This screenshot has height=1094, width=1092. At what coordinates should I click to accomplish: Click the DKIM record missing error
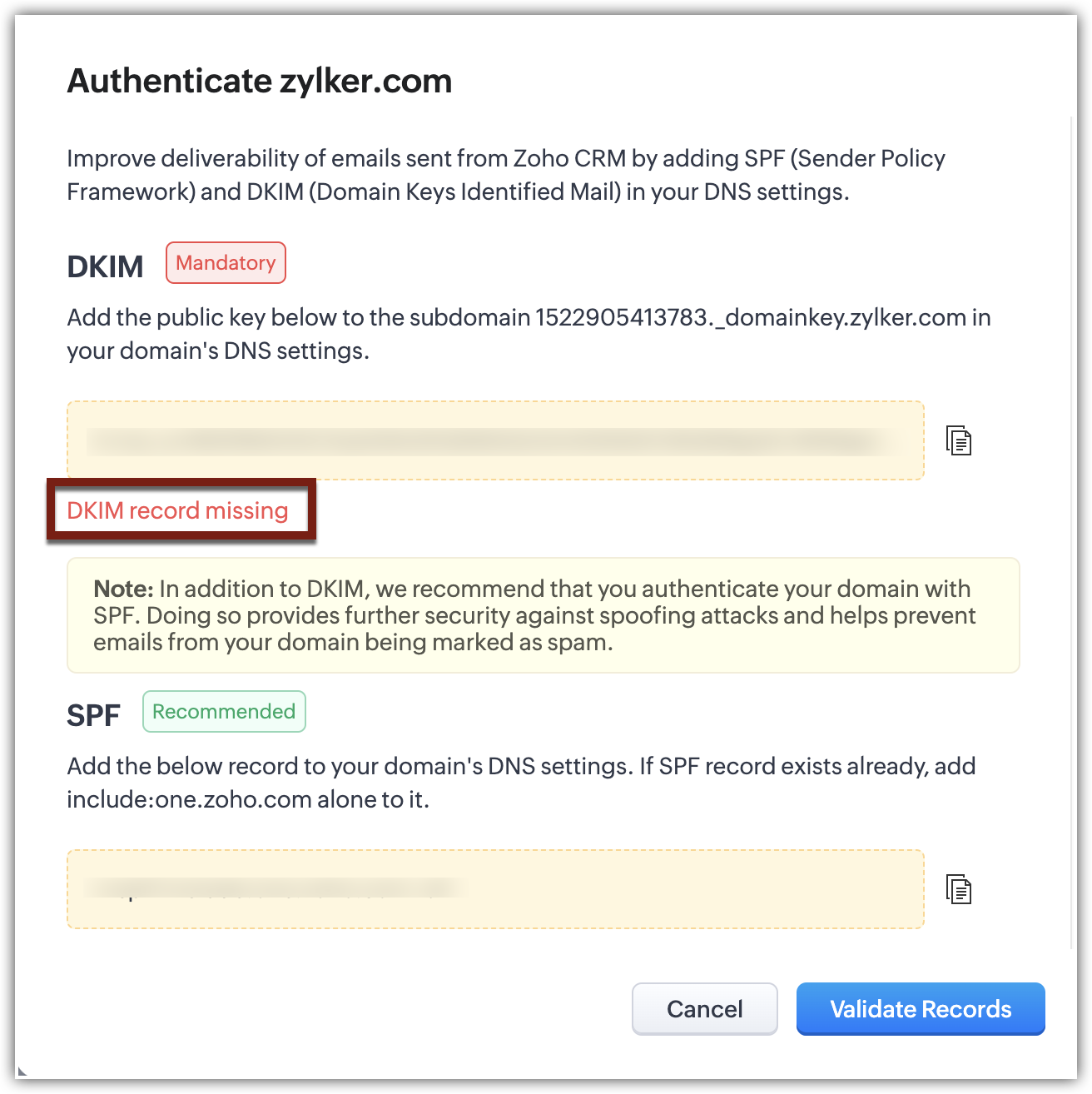click(x=177, y=510)
